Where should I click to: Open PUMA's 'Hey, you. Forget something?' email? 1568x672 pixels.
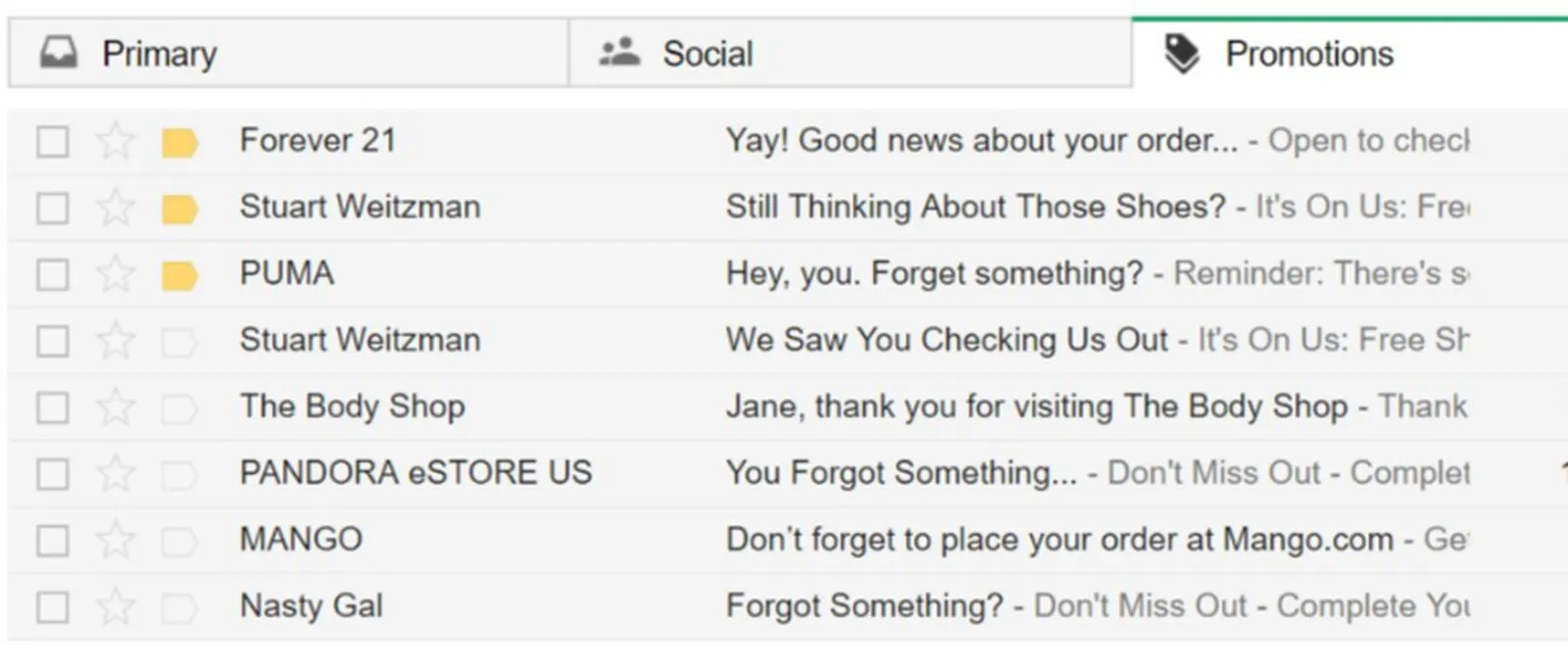click(934, 273)
